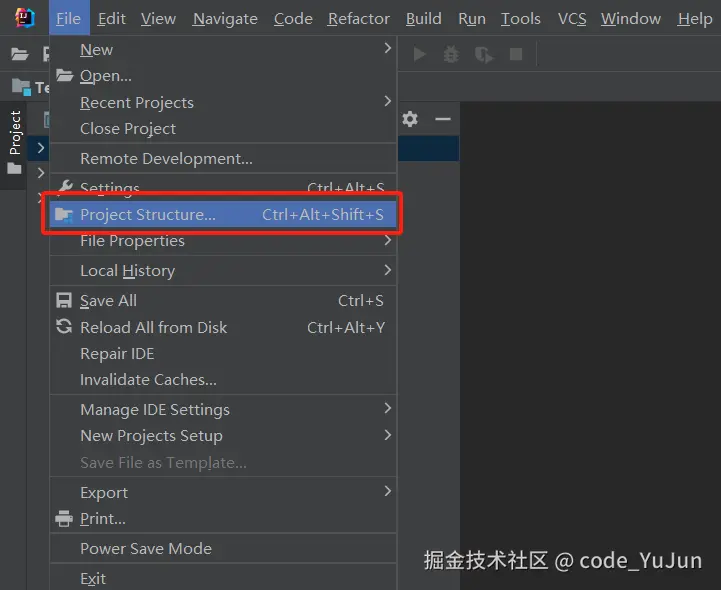This screenshot has width=721, height=590.
Task: Open the Navigate menu
Action: coord(225,18)
